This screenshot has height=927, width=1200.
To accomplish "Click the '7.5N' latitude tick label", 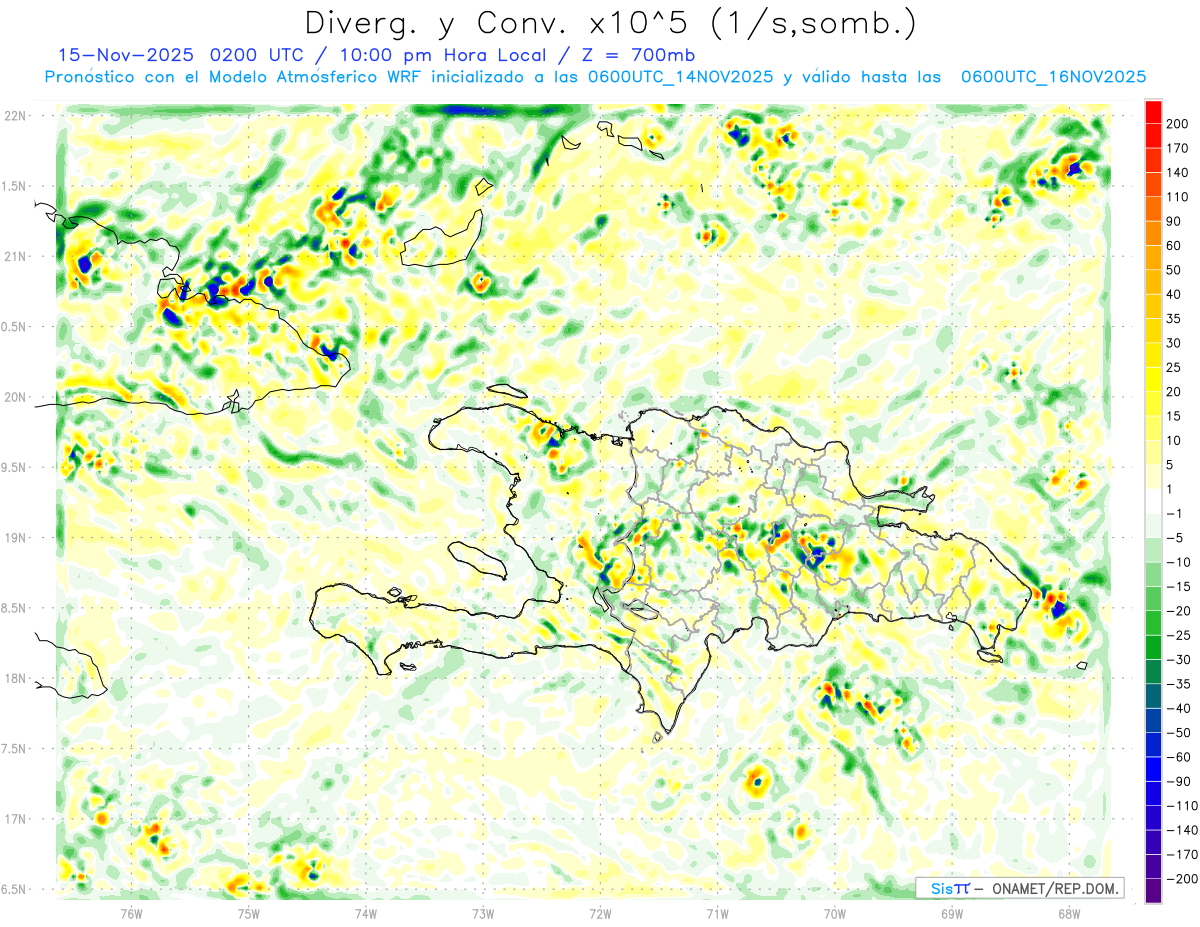I will pyautogui.click(x=15, y=749).
